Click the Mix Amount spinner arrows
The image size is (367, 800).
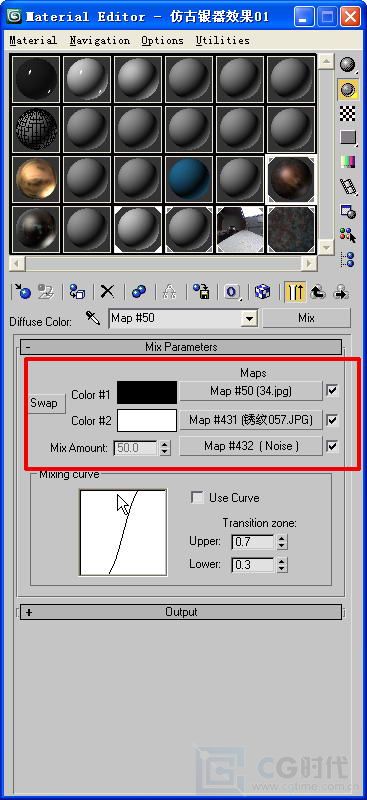click(164, 448)
